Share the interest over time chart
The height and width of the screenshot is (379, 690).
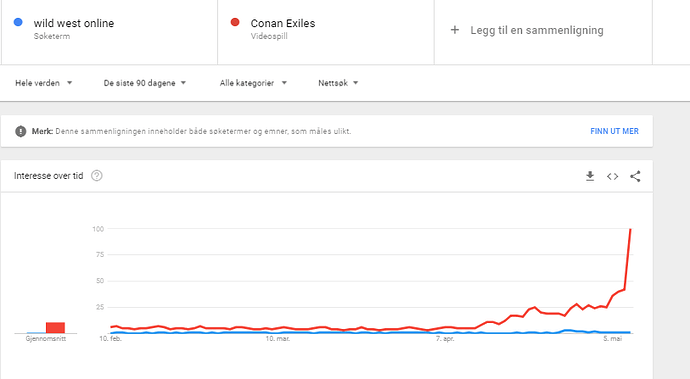tap(635, 176)
